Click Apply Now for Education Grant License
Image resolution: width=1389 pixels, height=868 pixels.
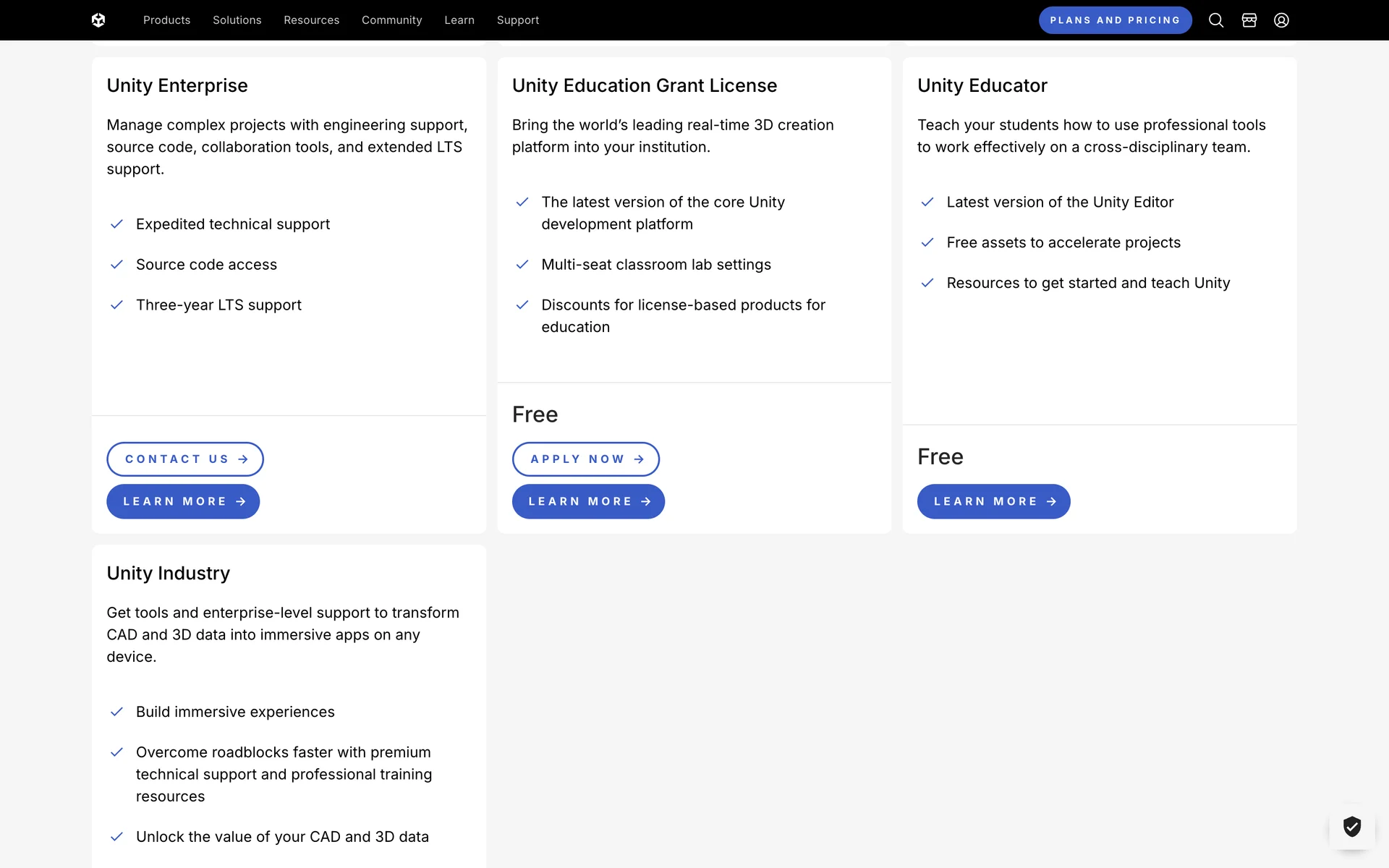[585, 459]
